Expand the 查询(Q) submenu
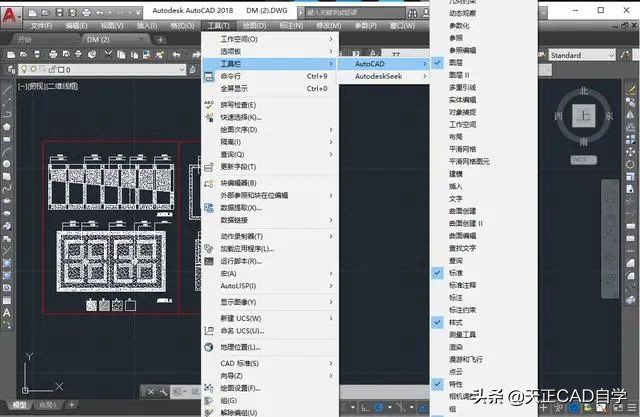 point(270,155)
